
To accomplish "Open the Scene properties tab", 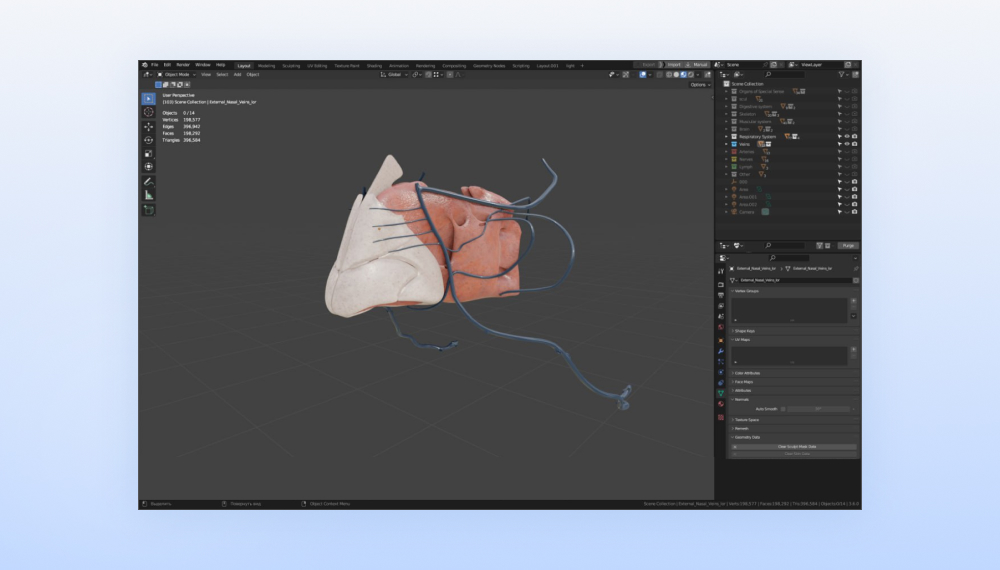I will pyautogui.click(x=721, y=317).
